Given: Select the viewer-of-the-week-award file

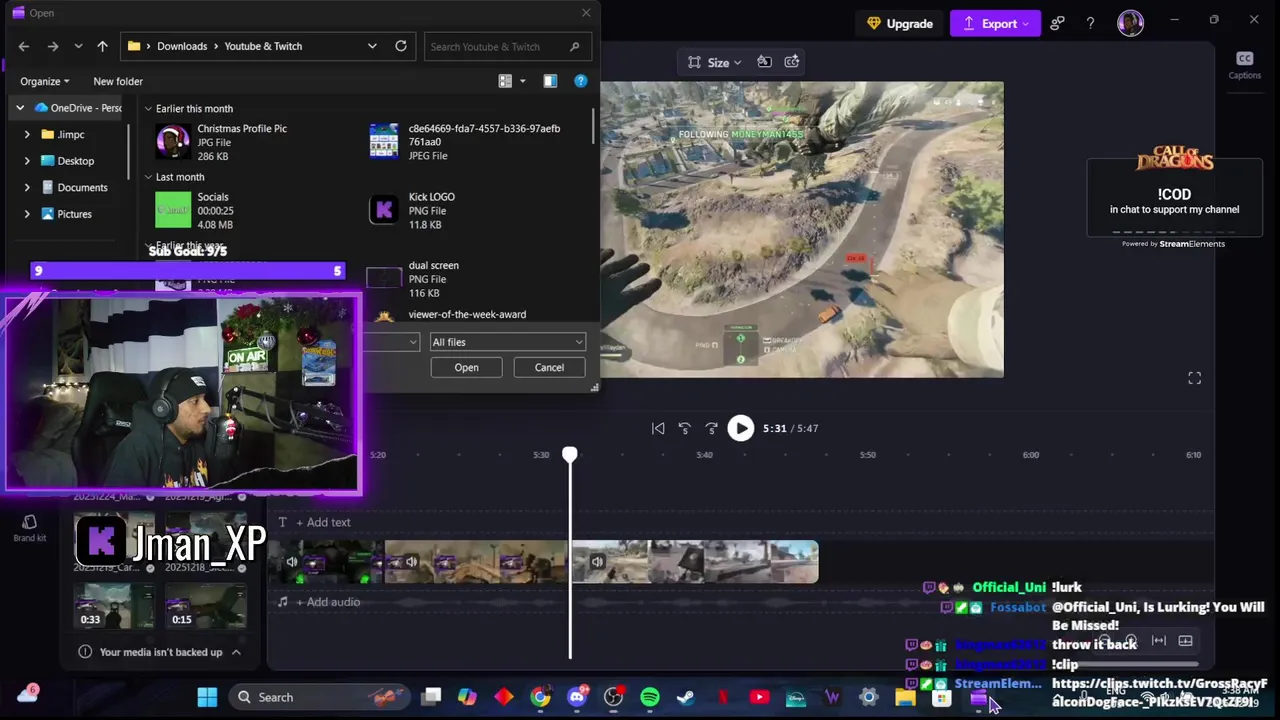Looking at the screenshot, I should [x=469, y=315].
